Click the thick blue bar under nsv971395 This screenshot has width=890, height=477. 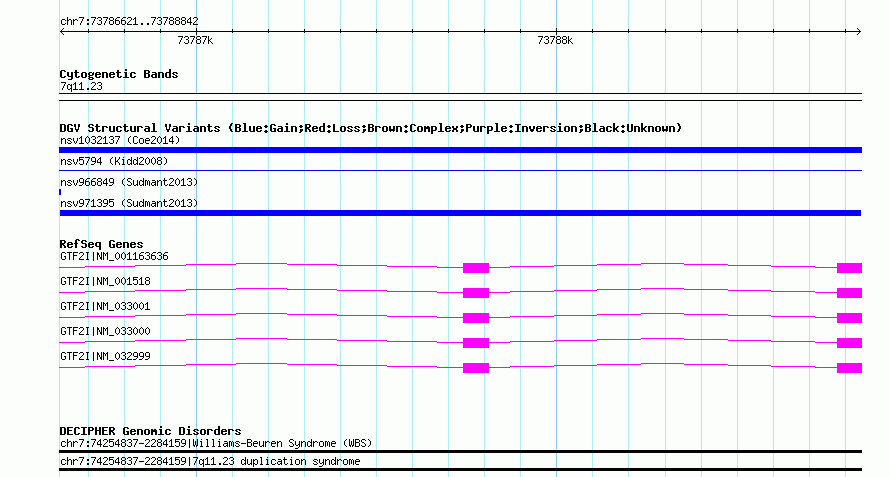460,213
